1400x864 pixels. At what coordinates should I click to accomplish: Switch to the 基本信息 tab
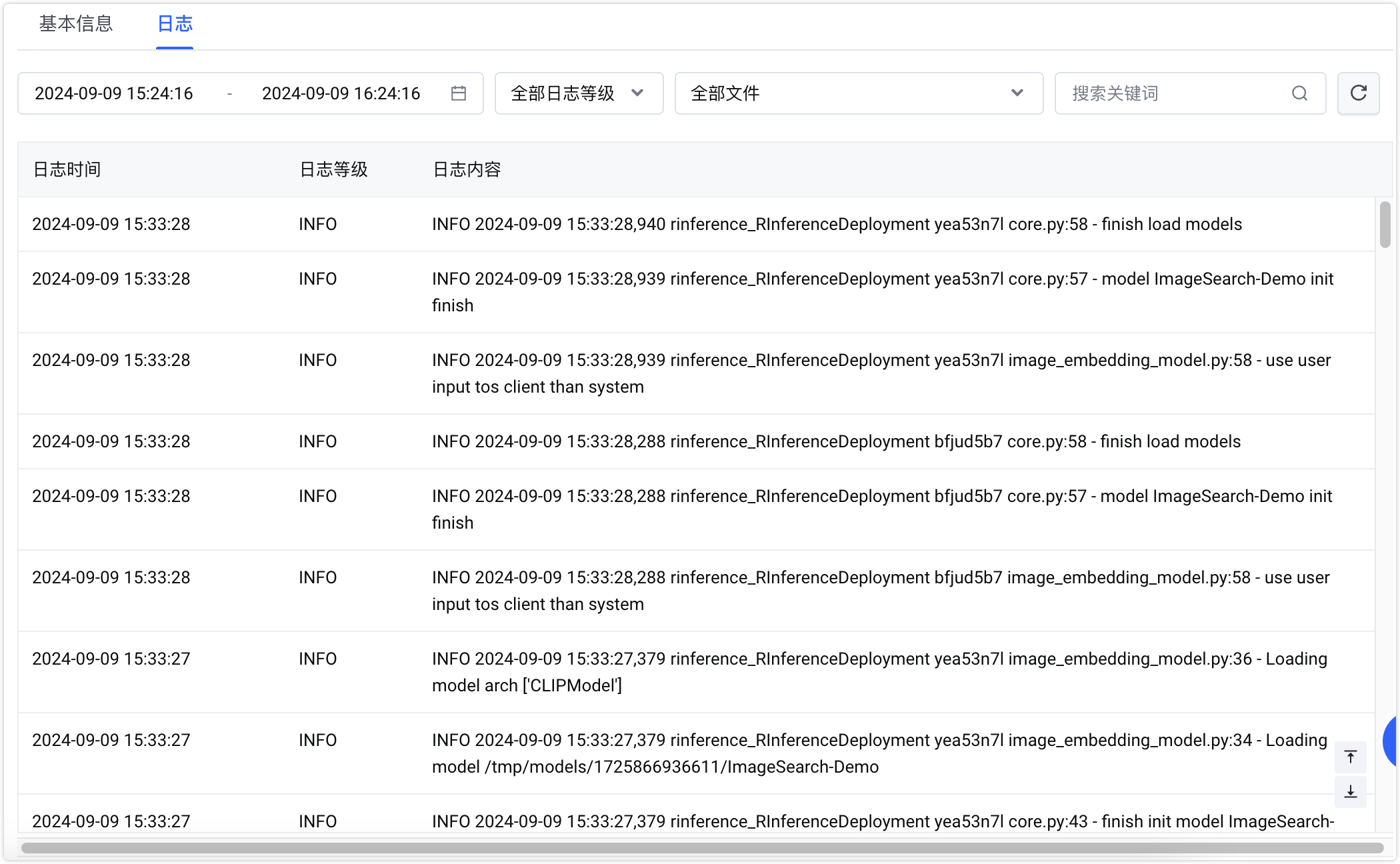(x=76, y=24)
